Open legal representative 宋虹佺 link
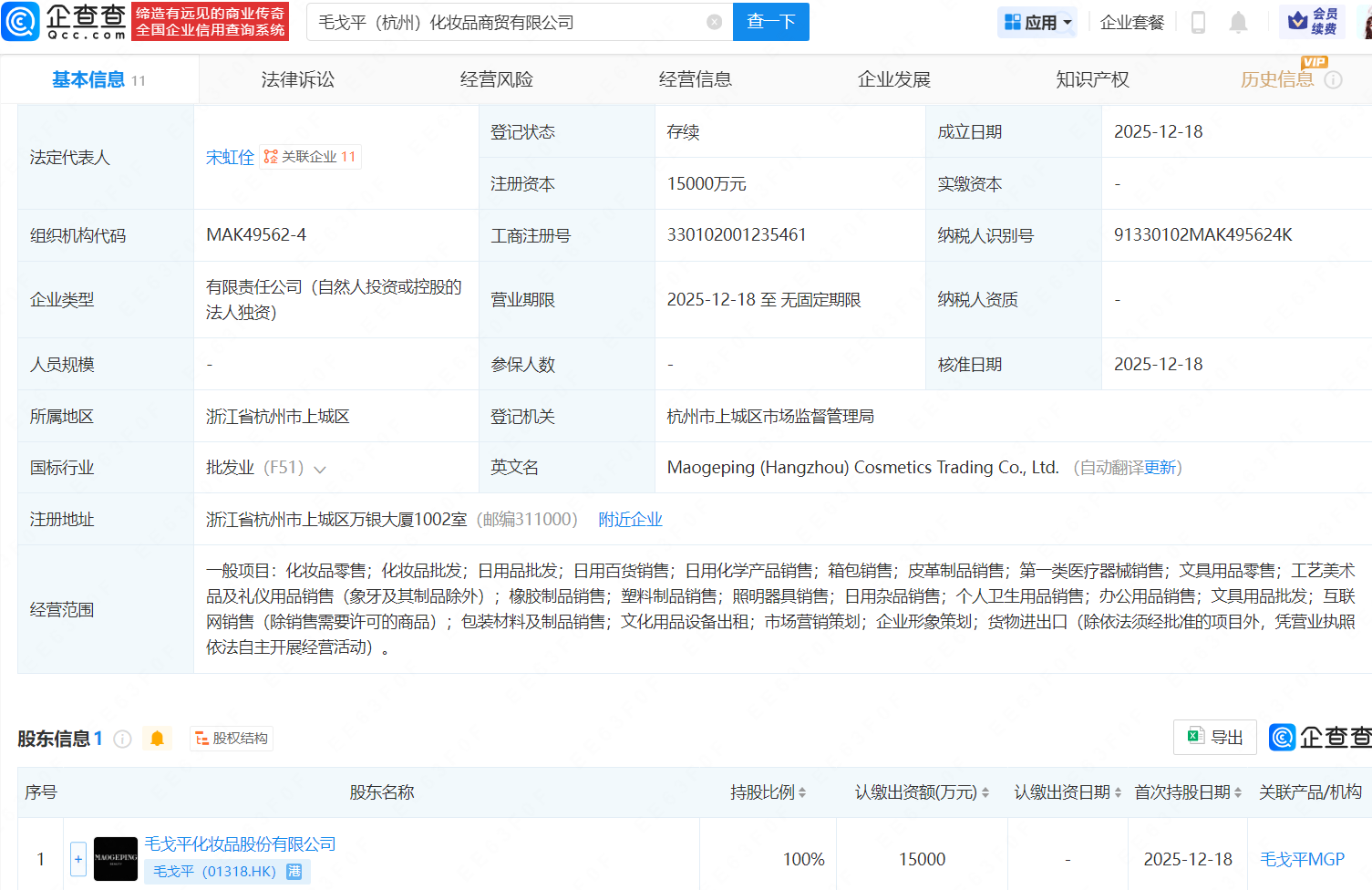1372x890 pixels. click(x=230, y=157)
